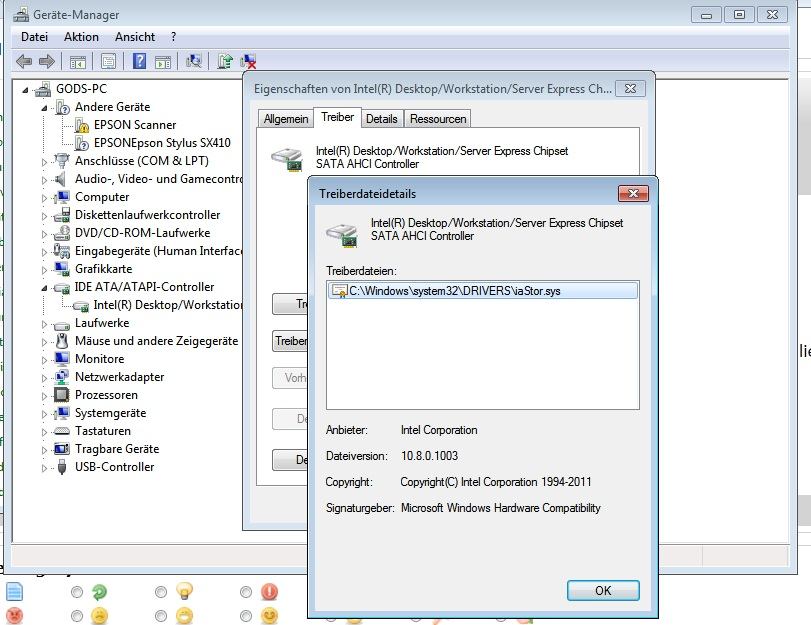Click the blue Help toolbar icon
This screenshot has width=811, height=625.
click(x=139, y=61)
